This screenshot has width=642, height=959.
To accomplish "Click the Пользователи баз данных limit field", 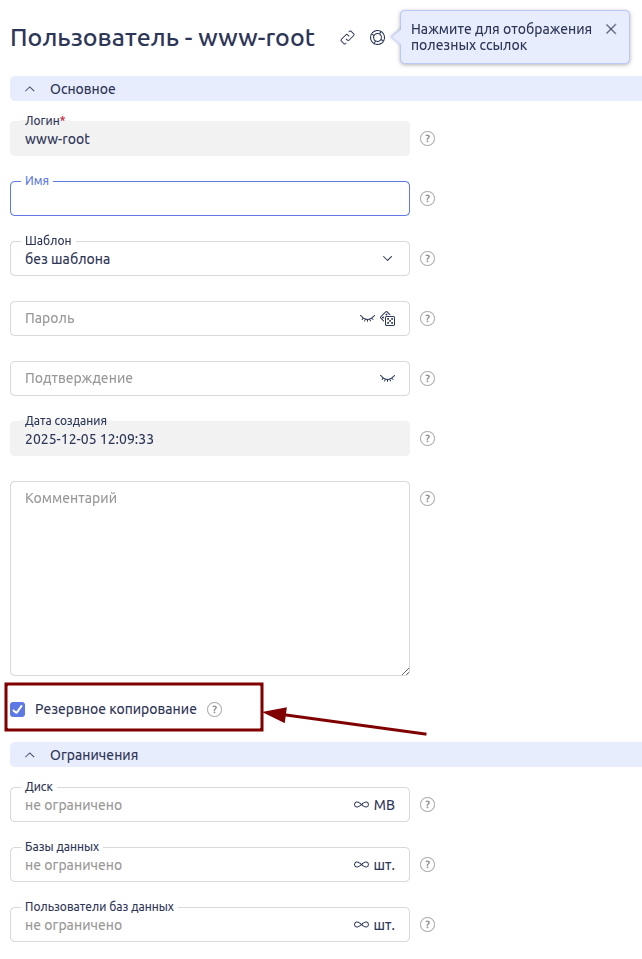I will [x=180, y=925].
